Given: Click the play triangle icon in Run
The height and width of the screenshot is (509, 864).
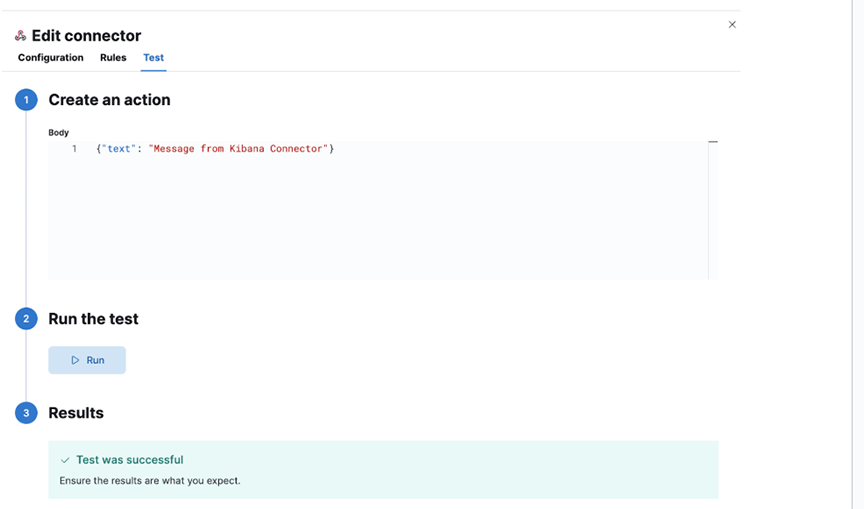Looking at the screenshot, I should [x=75, y=360].
